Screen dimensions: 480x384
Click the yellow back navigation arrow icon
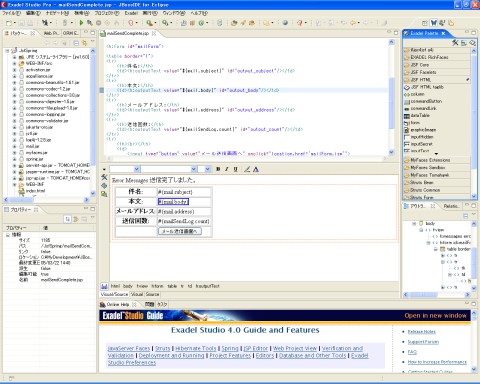click(x=353, y=23)
